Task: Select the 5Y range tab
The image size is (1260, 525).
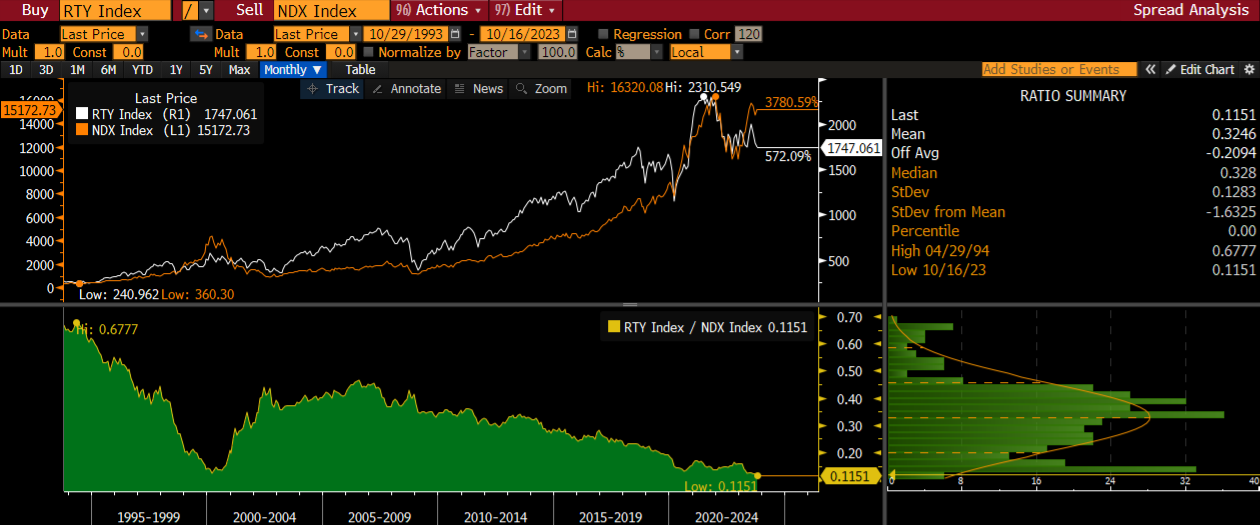Action: [x=206, y=70]
